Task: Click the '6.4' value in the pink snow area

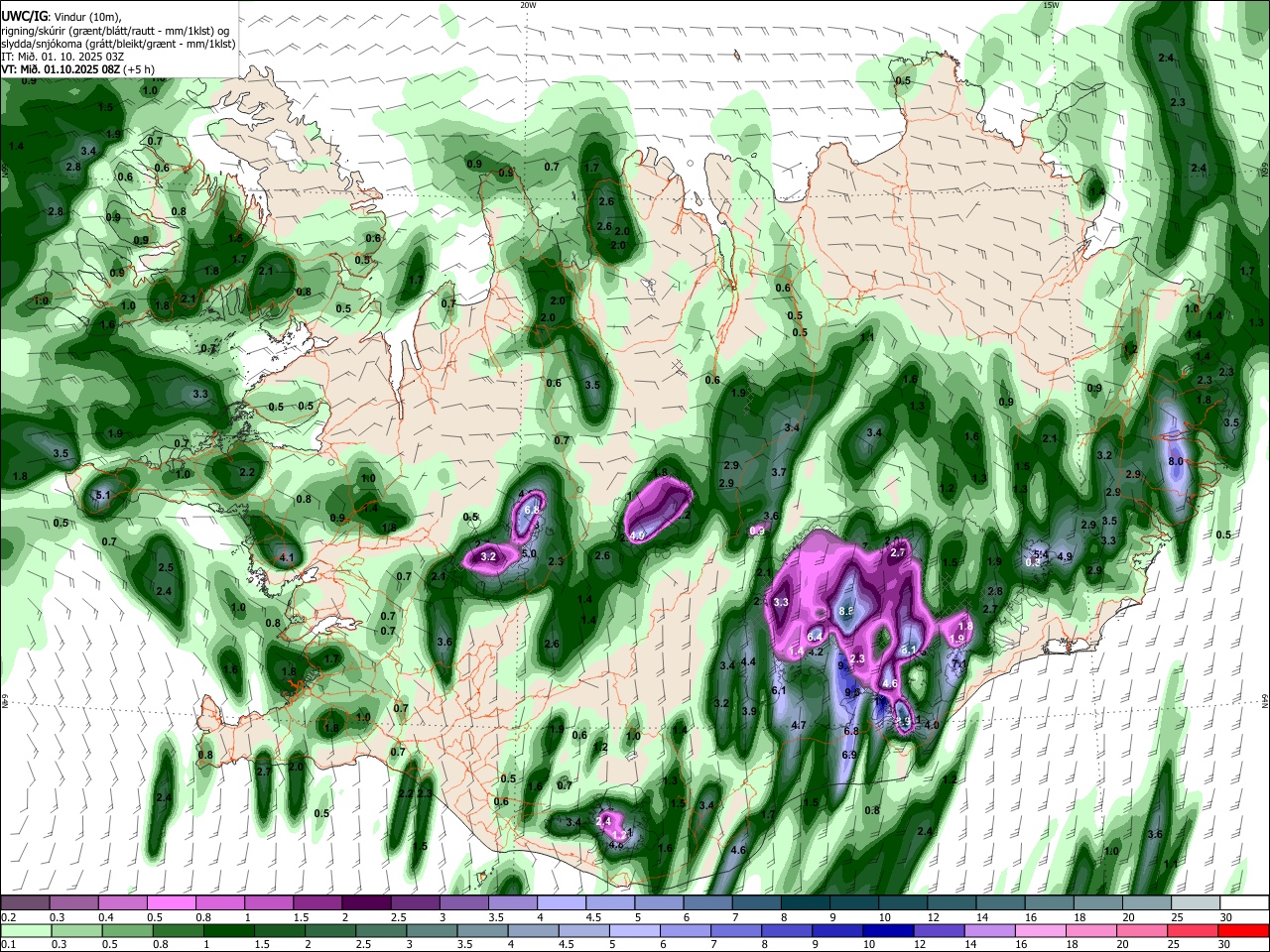Action: point(816,636)
